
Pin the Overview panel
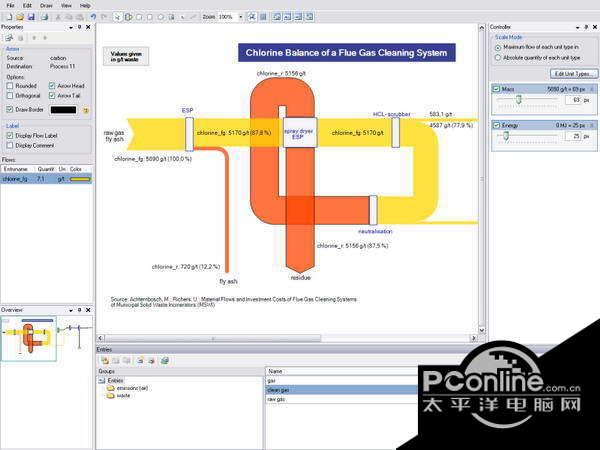(80, 310)
